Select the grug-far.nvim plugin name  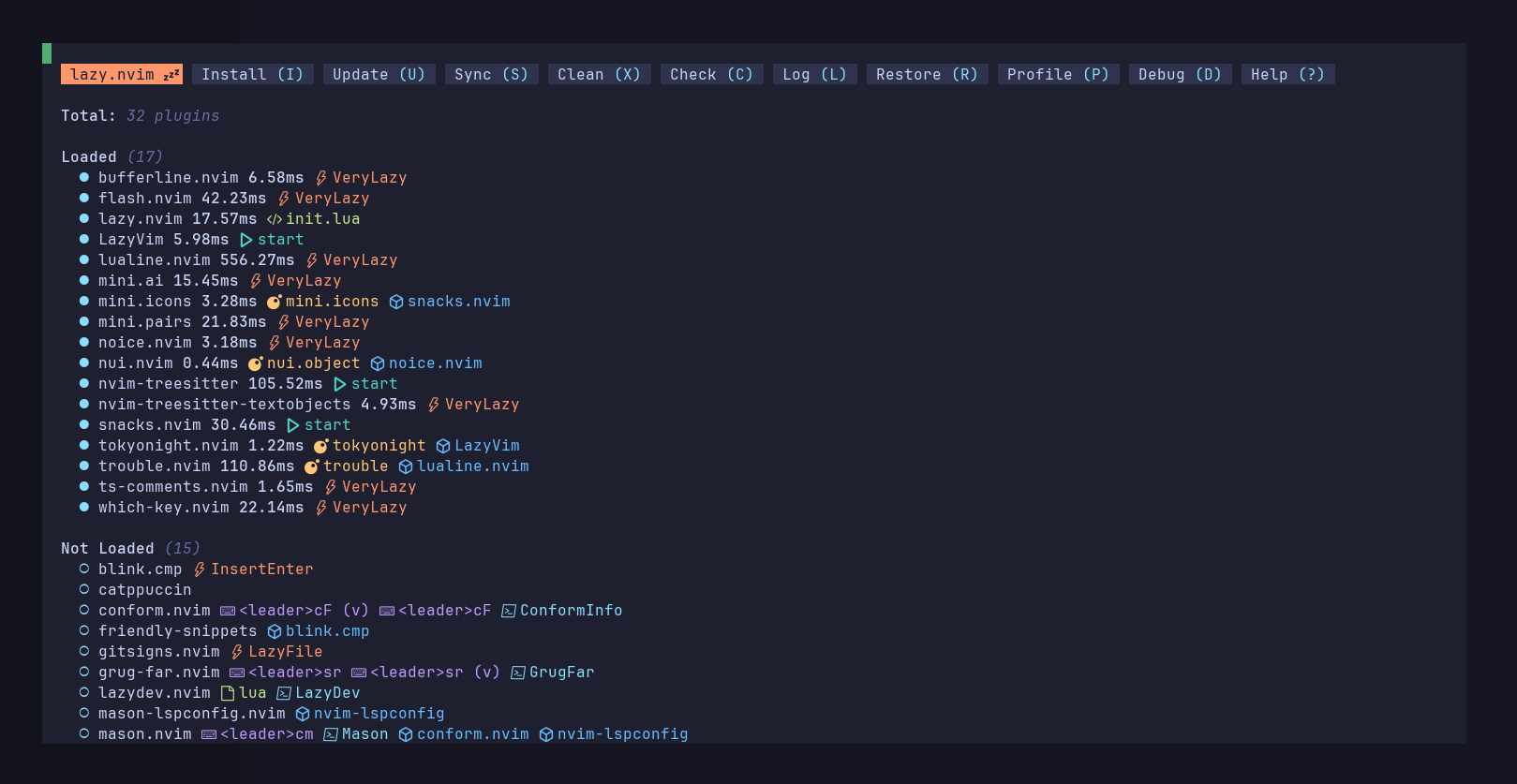click(x=159, y=673)
